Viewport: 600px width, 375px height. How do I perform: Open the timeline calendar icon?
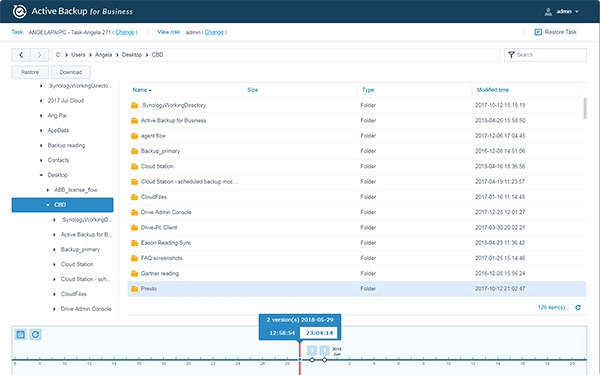(x=21, y=334)
